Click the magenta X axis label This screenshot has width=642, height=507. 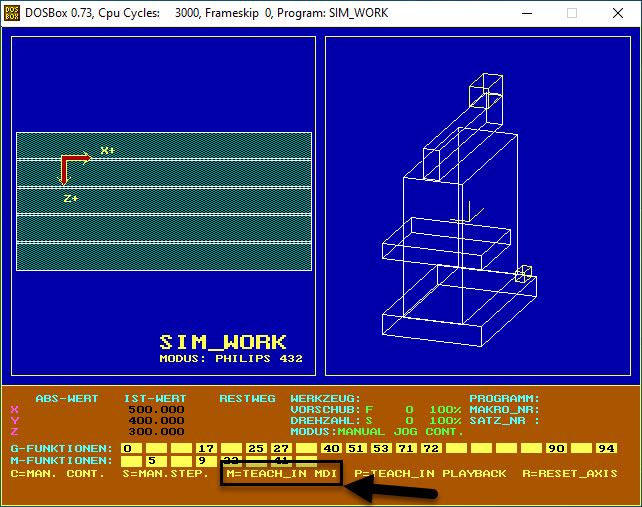pyautogui.click(x=15, y=410)
